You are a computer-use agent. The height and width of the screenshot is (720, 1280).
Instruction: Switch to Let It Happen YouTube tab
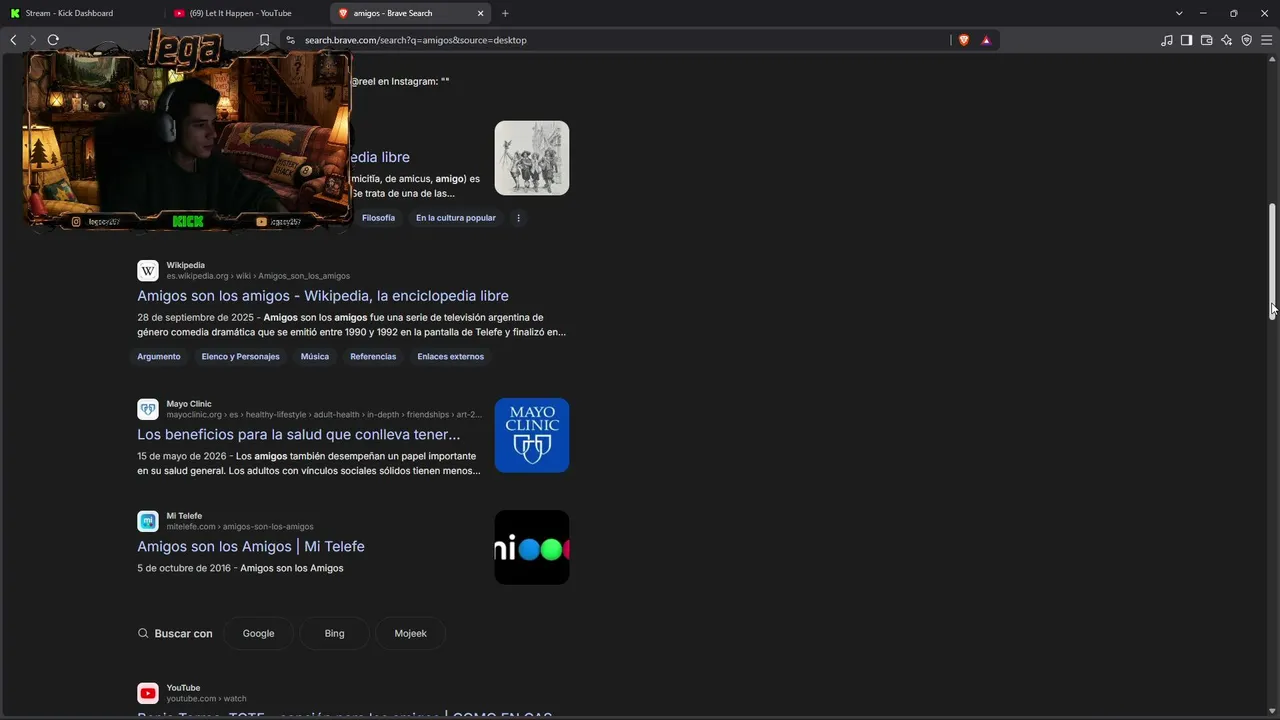[245, 13]
